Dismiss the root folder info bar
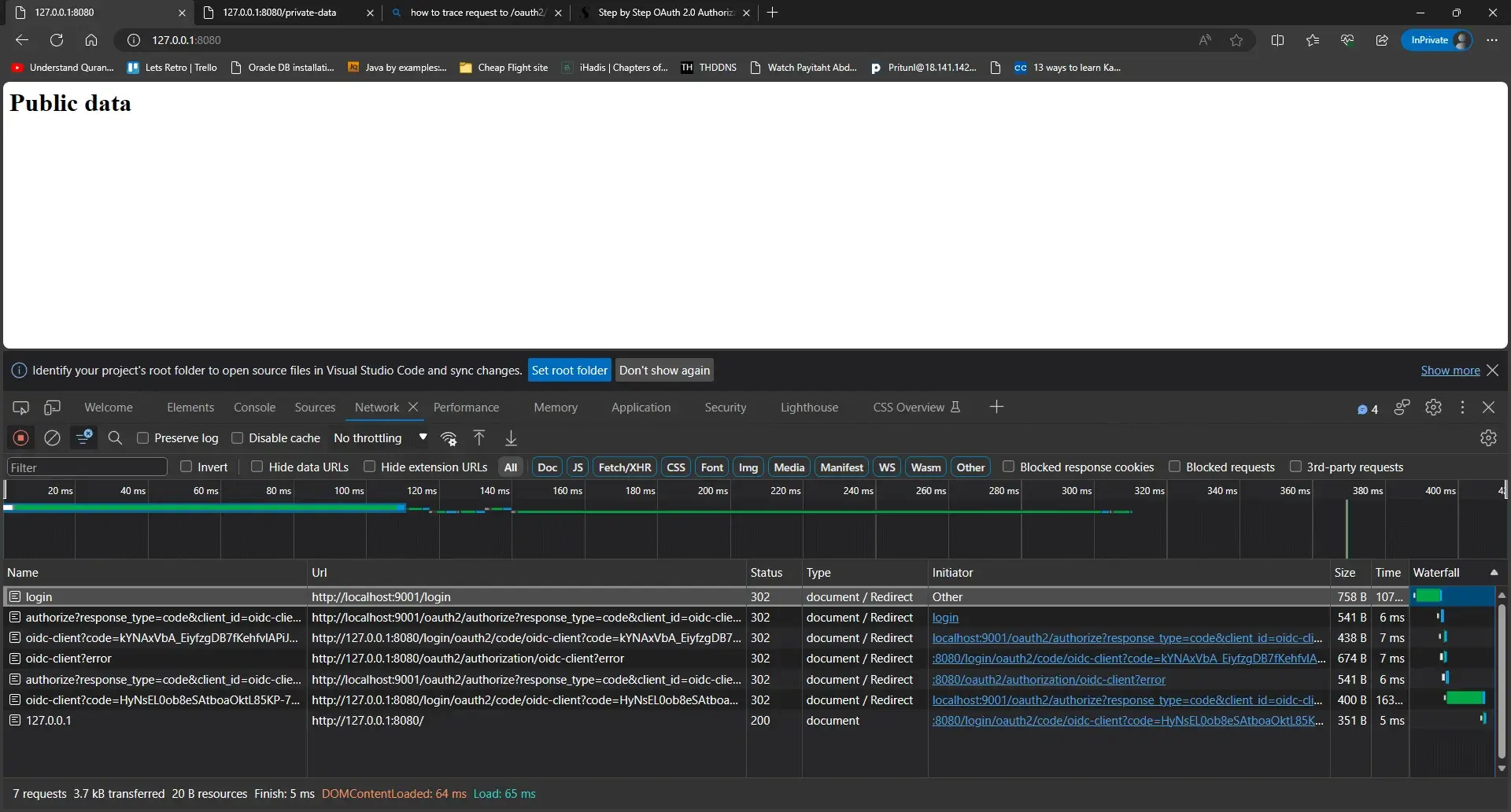 click(x=1492, y=370)
